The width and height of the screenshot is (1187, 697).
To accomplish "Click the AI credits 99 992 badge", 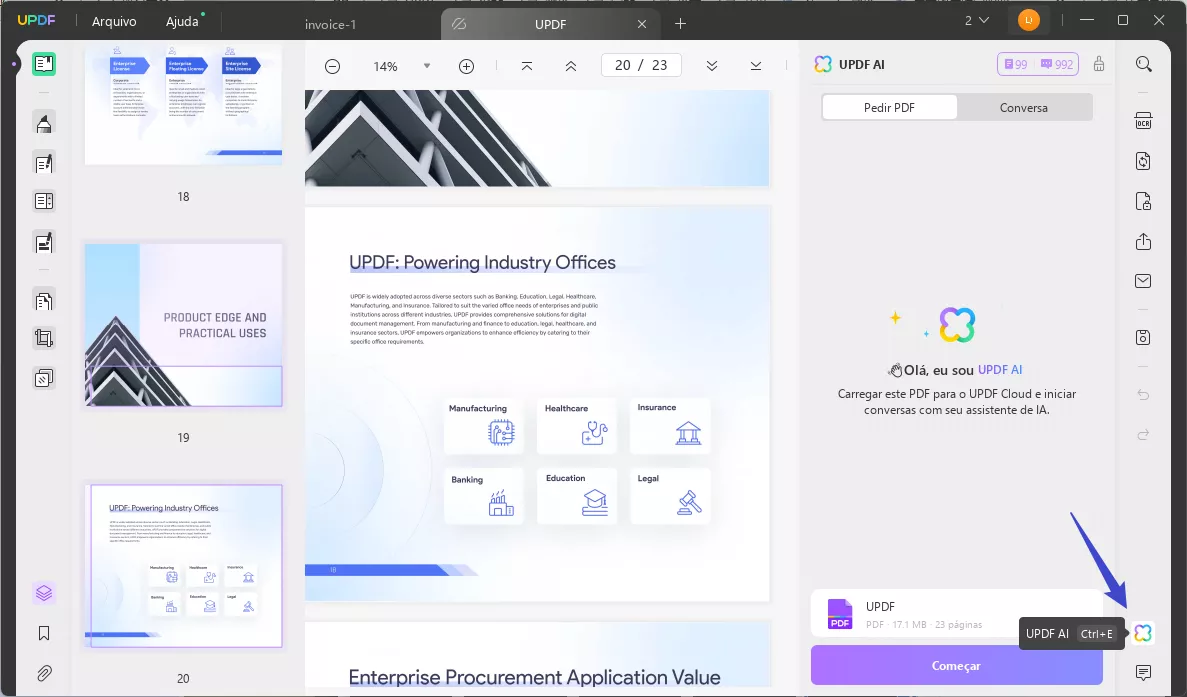I will [1038, 64].
